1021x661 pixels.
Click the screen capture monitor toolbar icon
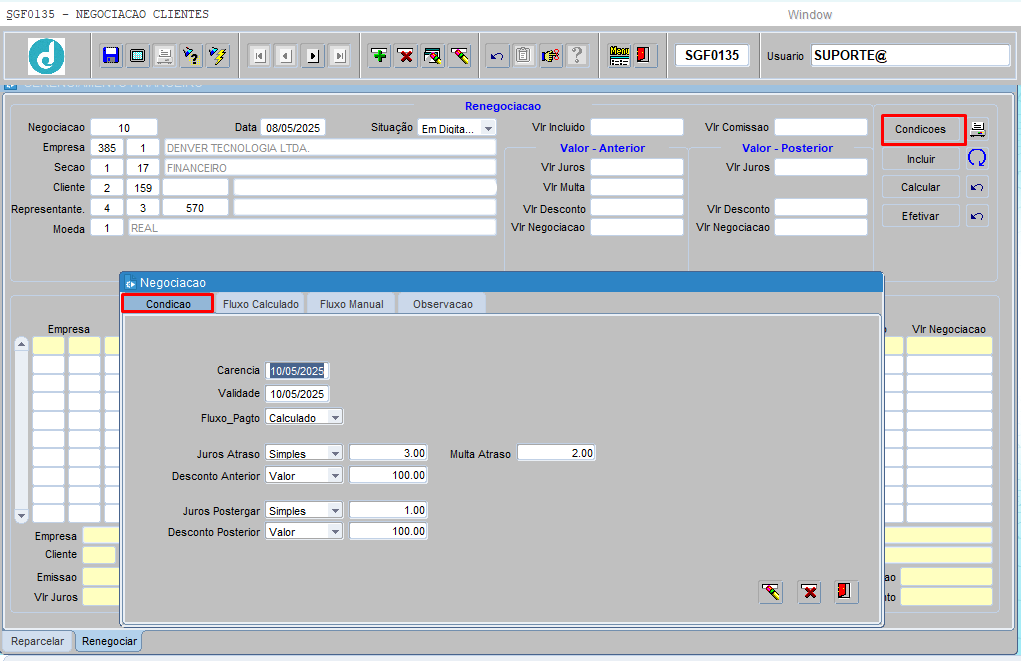click(x=137, y=55)
